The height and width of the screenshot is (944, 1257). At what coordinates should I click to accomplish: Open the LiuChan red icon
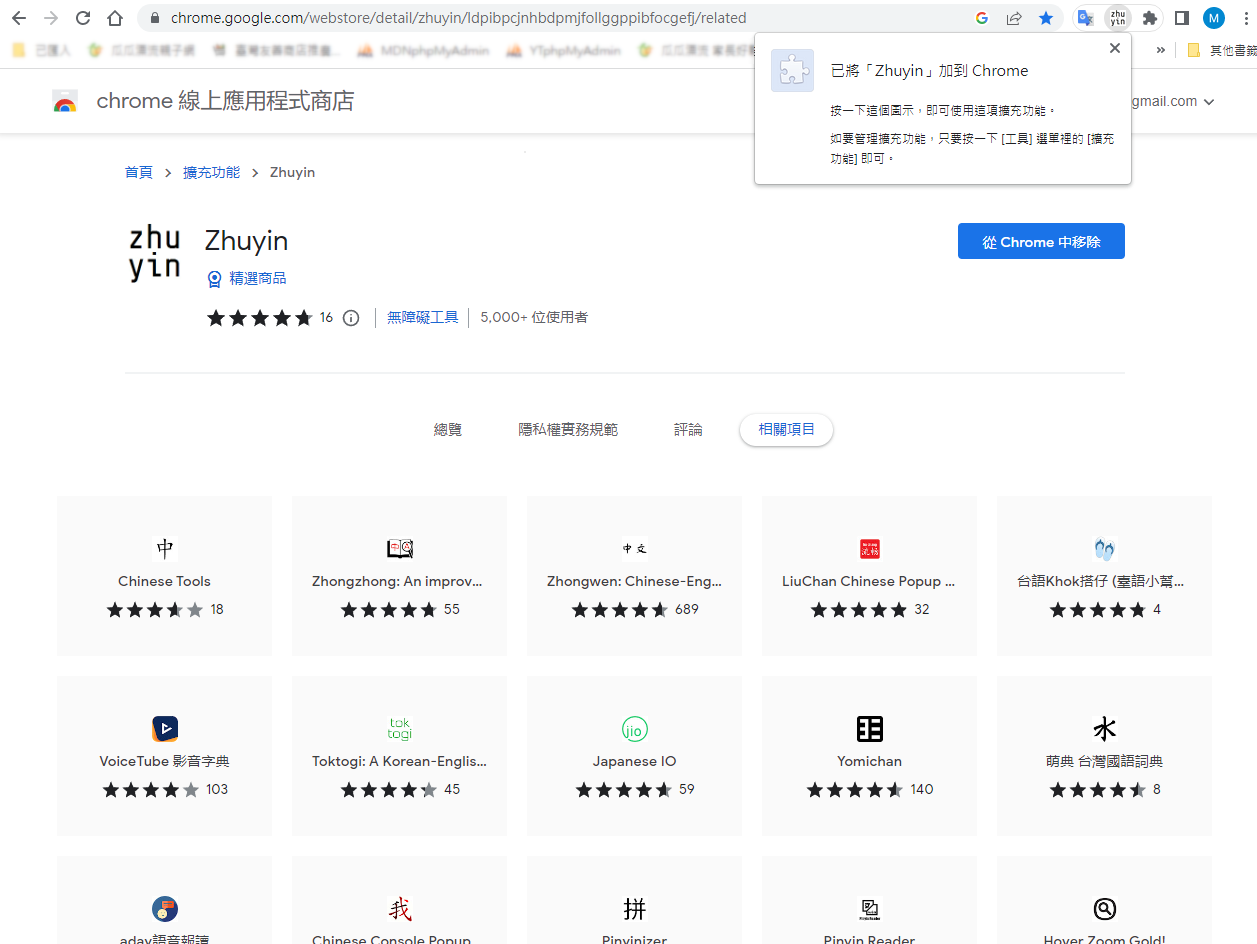(x=870, y=549)
